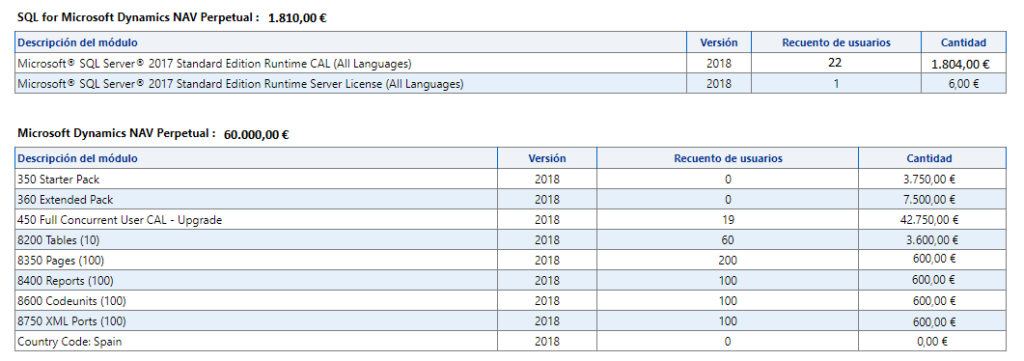This screenshot has width=1024, height=361.
Task: Click Recuento de usuarios header in NAV table
Action: [728, 158]
